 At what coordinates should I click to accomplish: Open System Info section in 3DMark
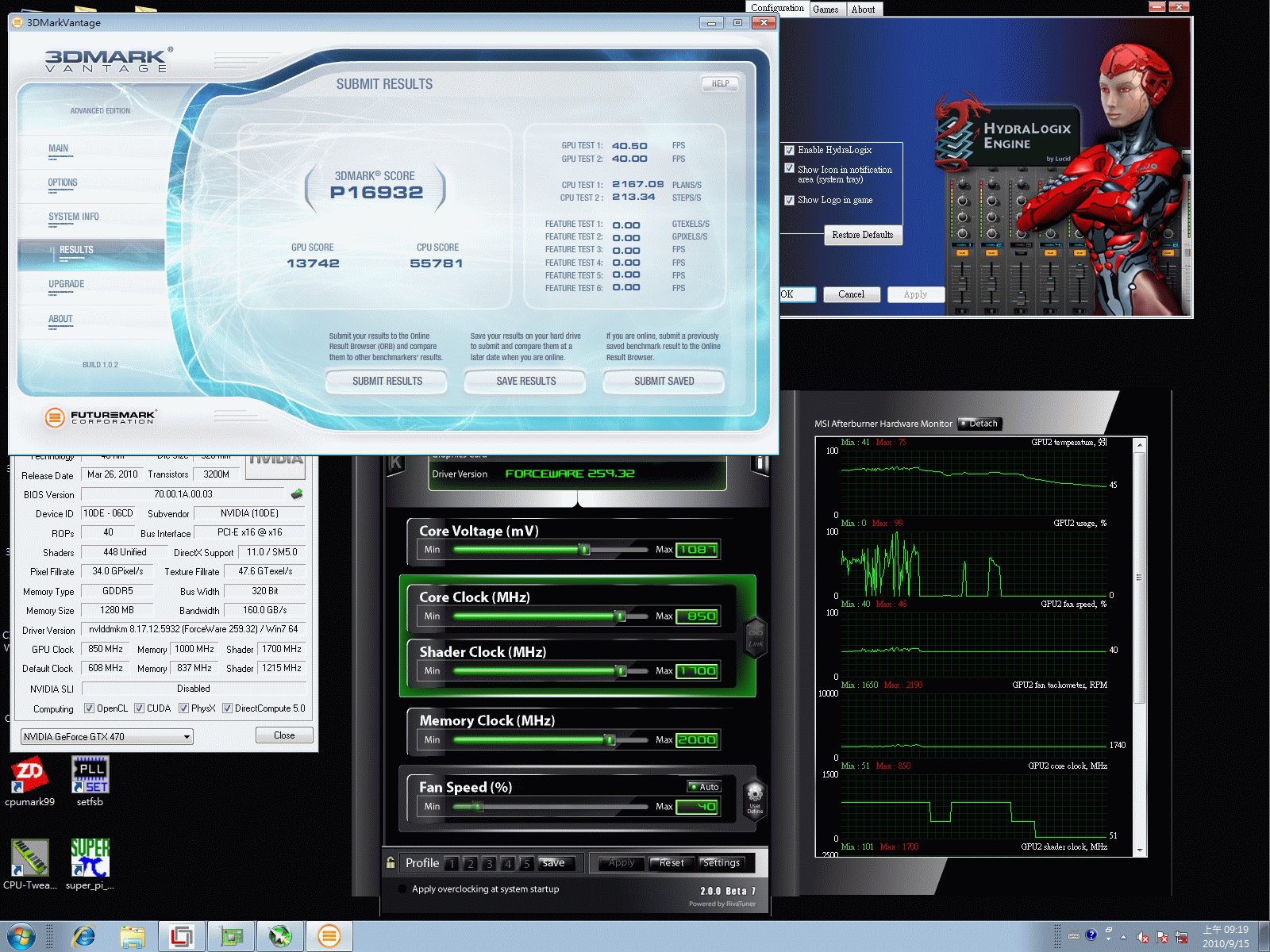pos(74,217)
